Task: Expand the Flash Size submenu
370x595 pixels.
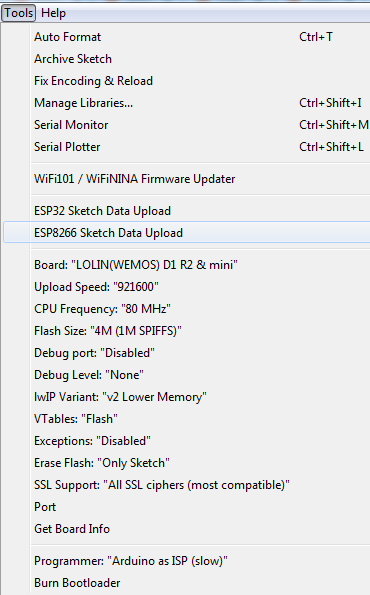Action: point(186,331)
